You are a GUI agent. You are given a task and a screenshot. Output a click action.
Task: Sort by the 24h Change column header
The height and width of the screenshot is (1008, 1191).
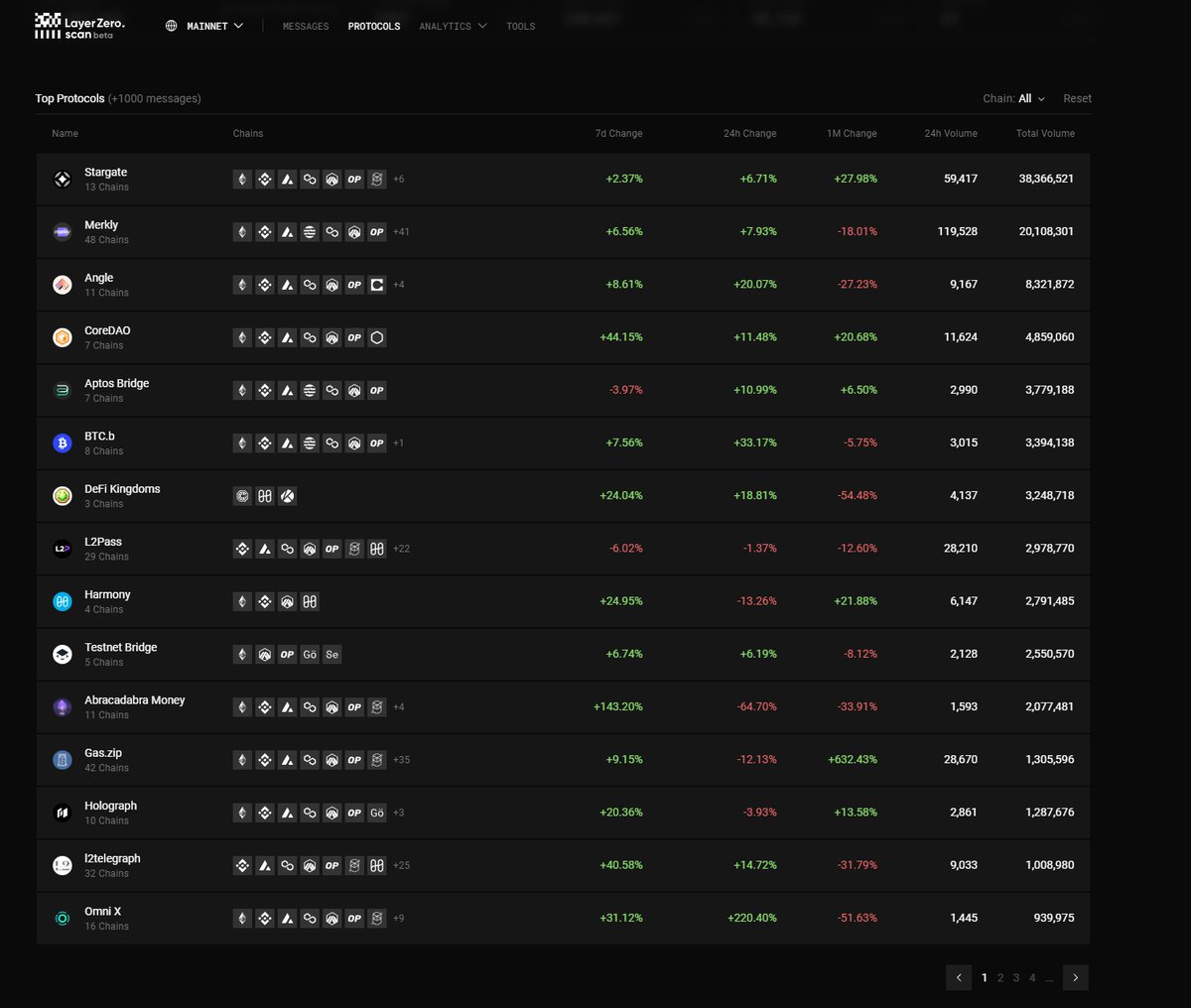point(749,133)
